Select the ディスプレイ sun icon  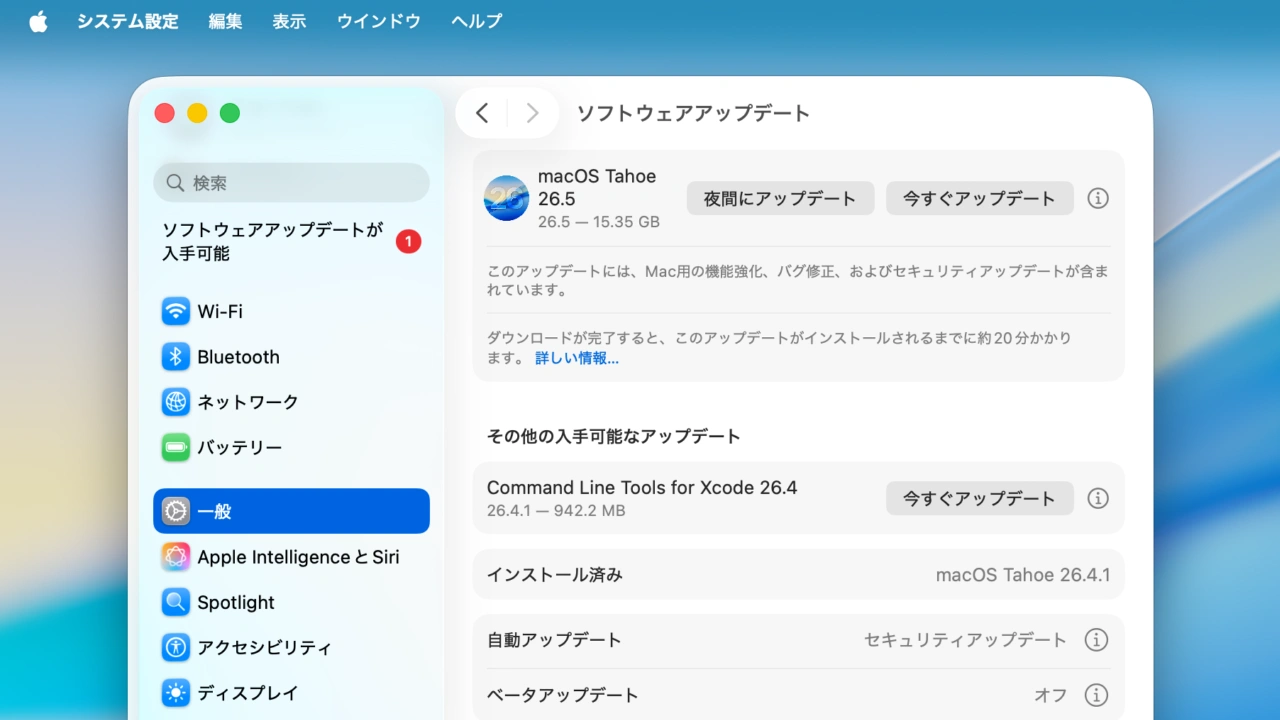point(176,692)
